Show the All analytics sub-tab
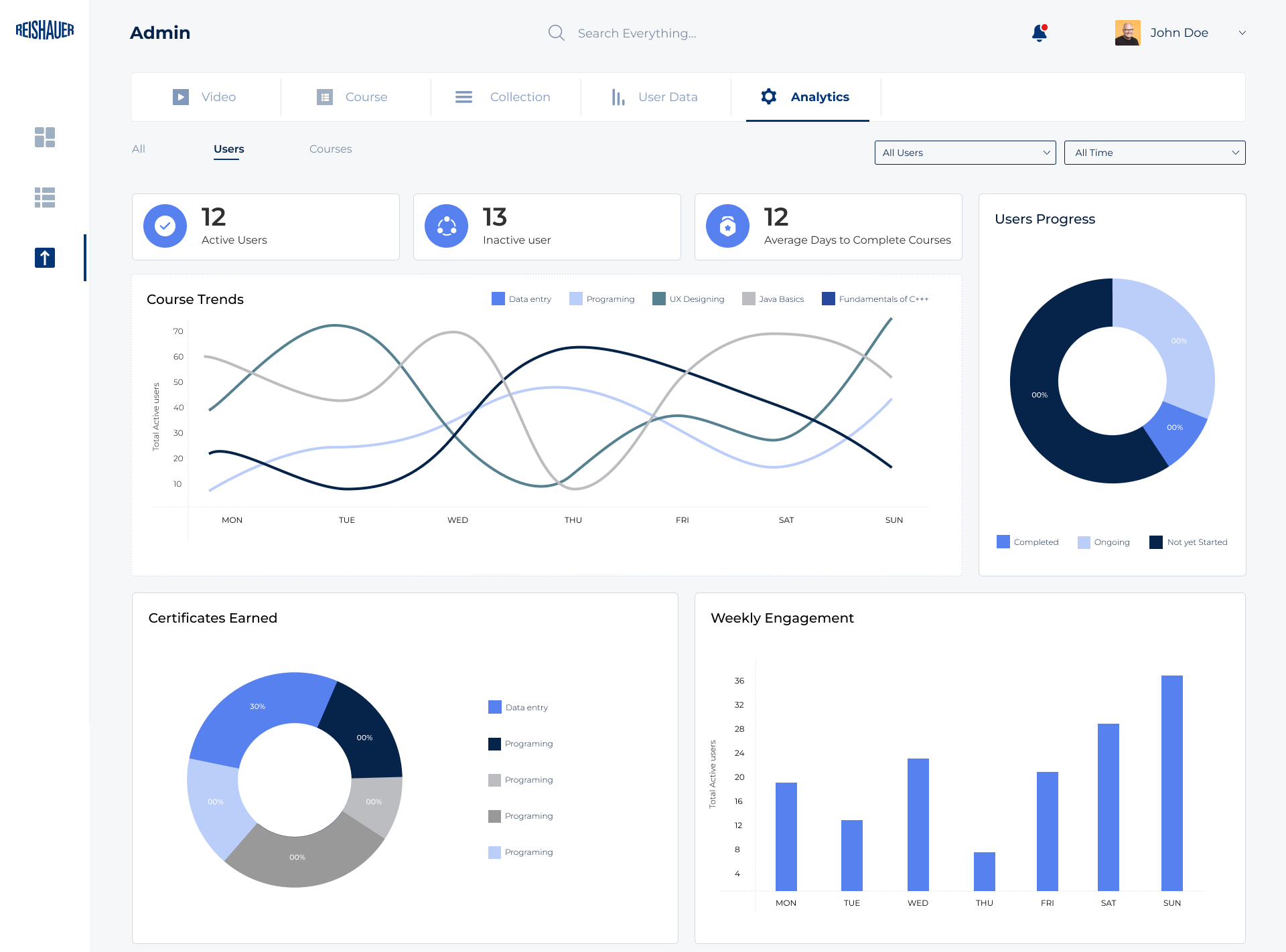Image resolution: width=1286 pixels, height=952 pixels. 139,149
